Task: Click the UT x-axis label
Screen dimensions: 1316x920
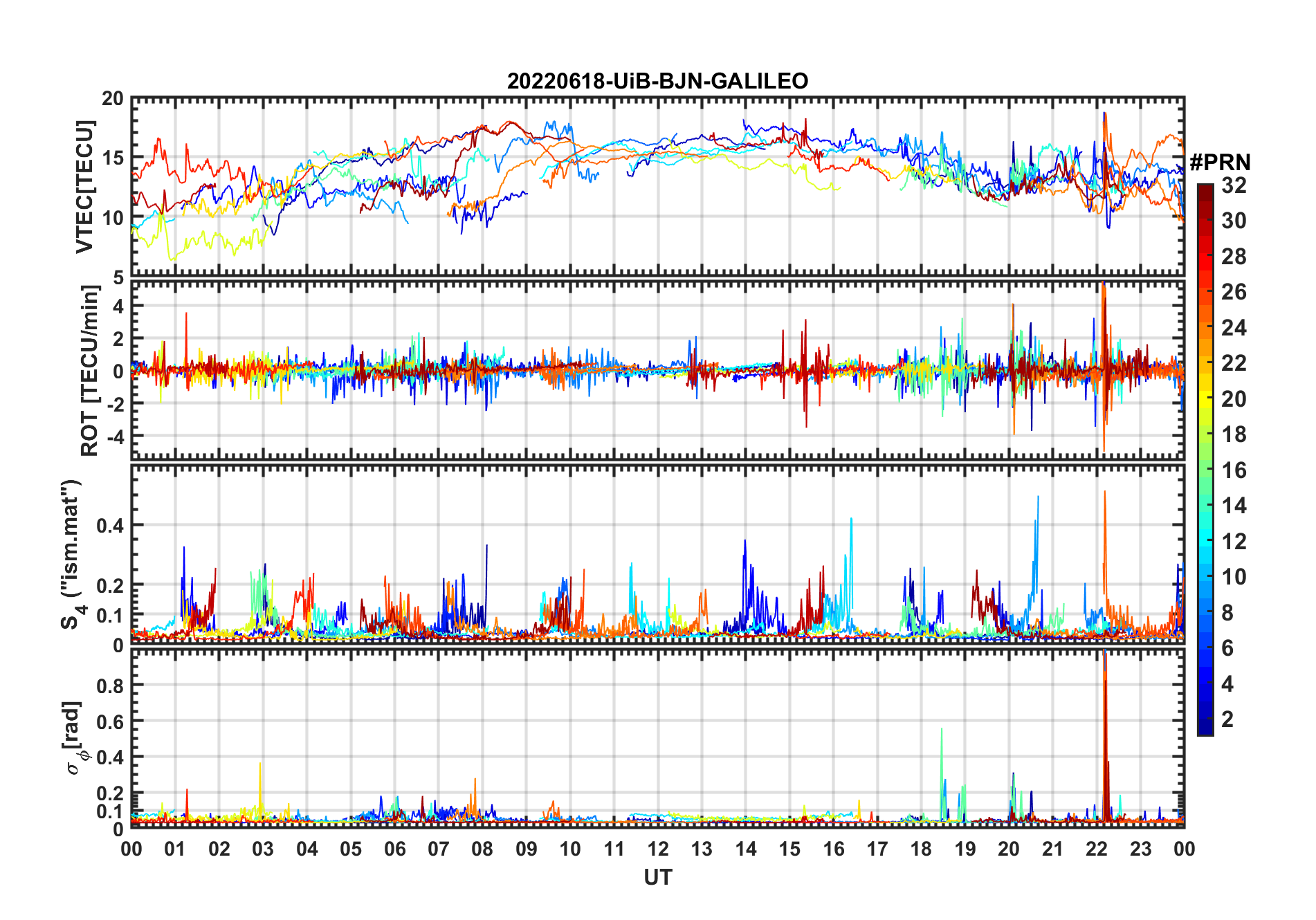Action: 657,877
